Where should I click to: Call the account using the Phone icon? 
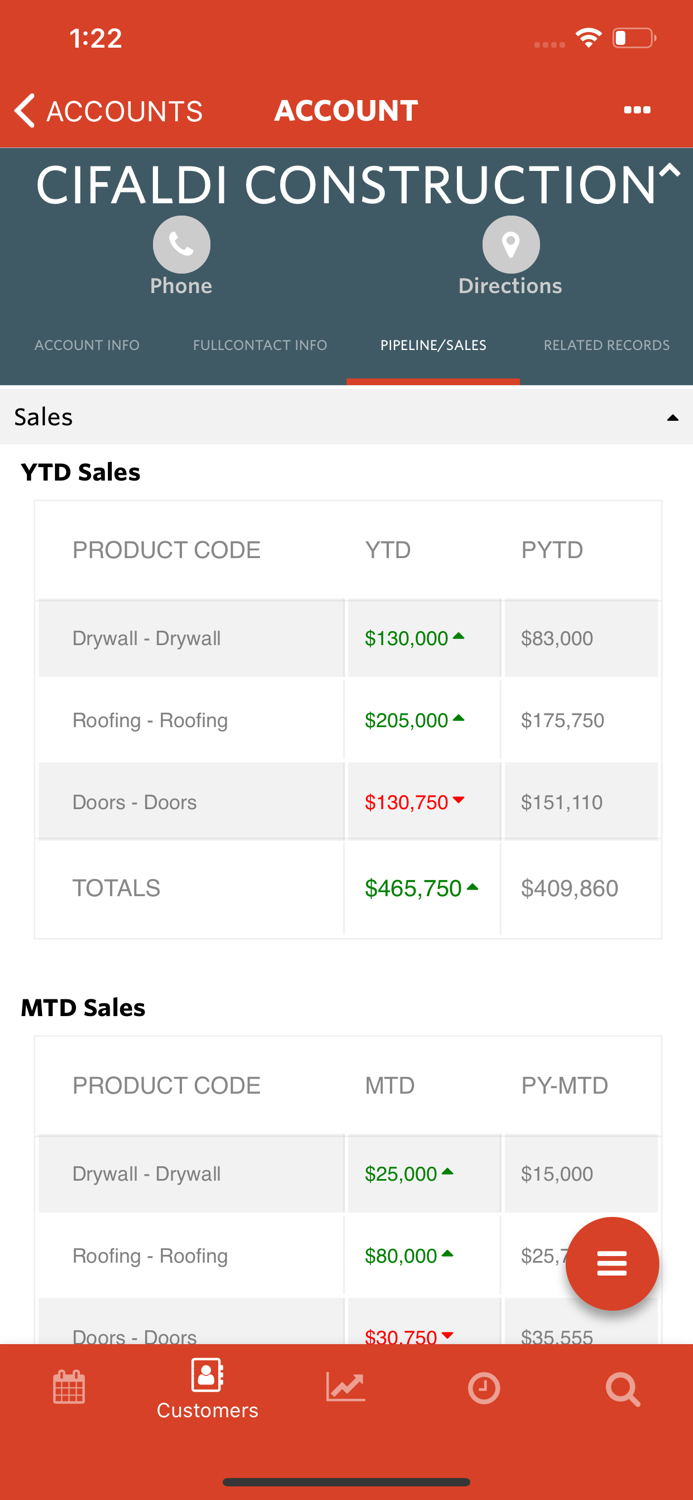coord(181,244)
